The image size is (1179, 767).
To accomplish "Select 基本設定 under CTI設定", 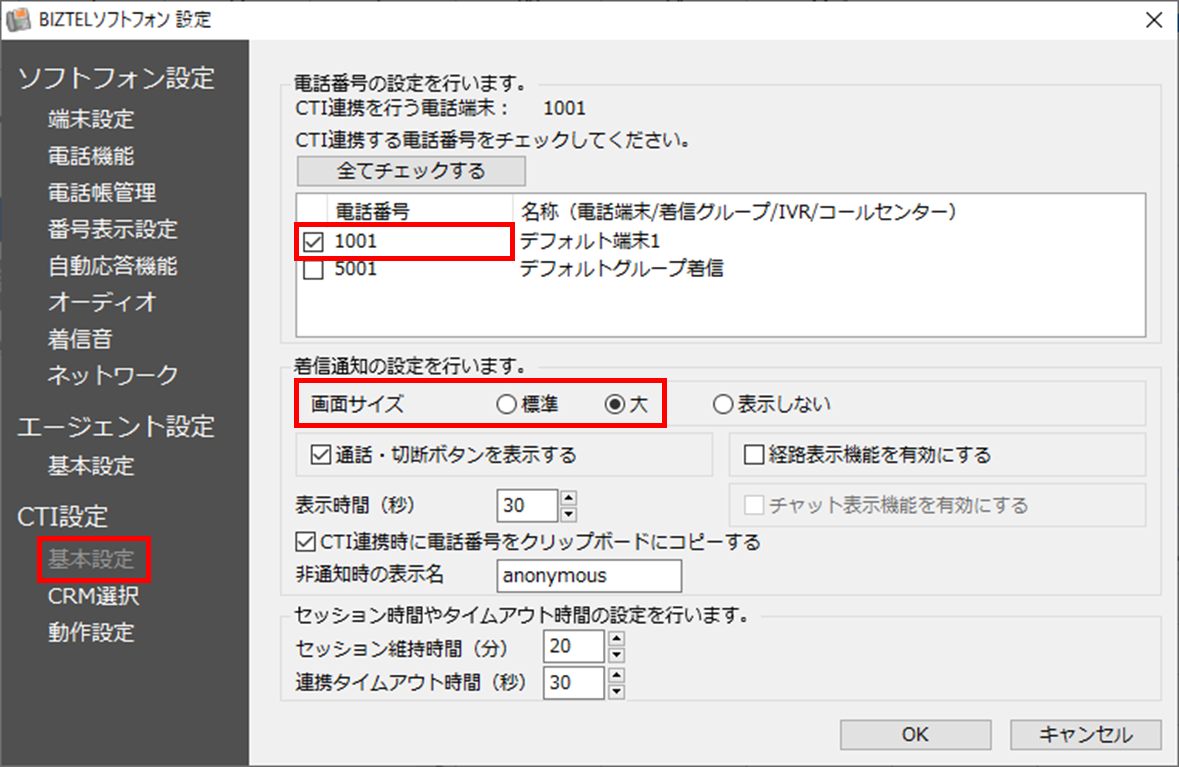I will [91, 559].
